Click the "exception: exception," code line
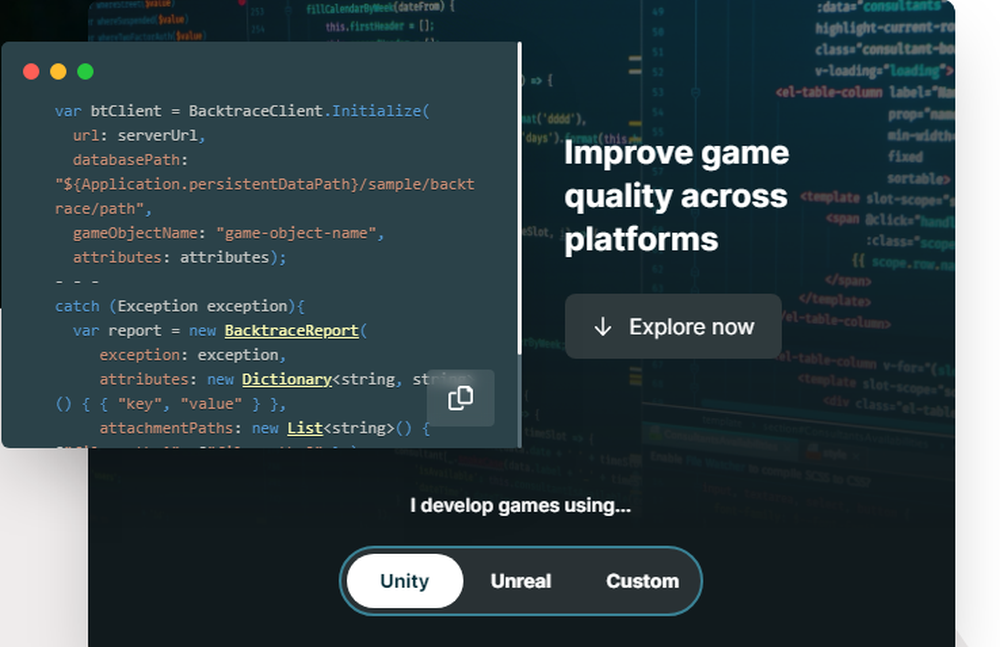Viewport: 1000px width, 647px height. pyautogui.click(x=193, y=355)
